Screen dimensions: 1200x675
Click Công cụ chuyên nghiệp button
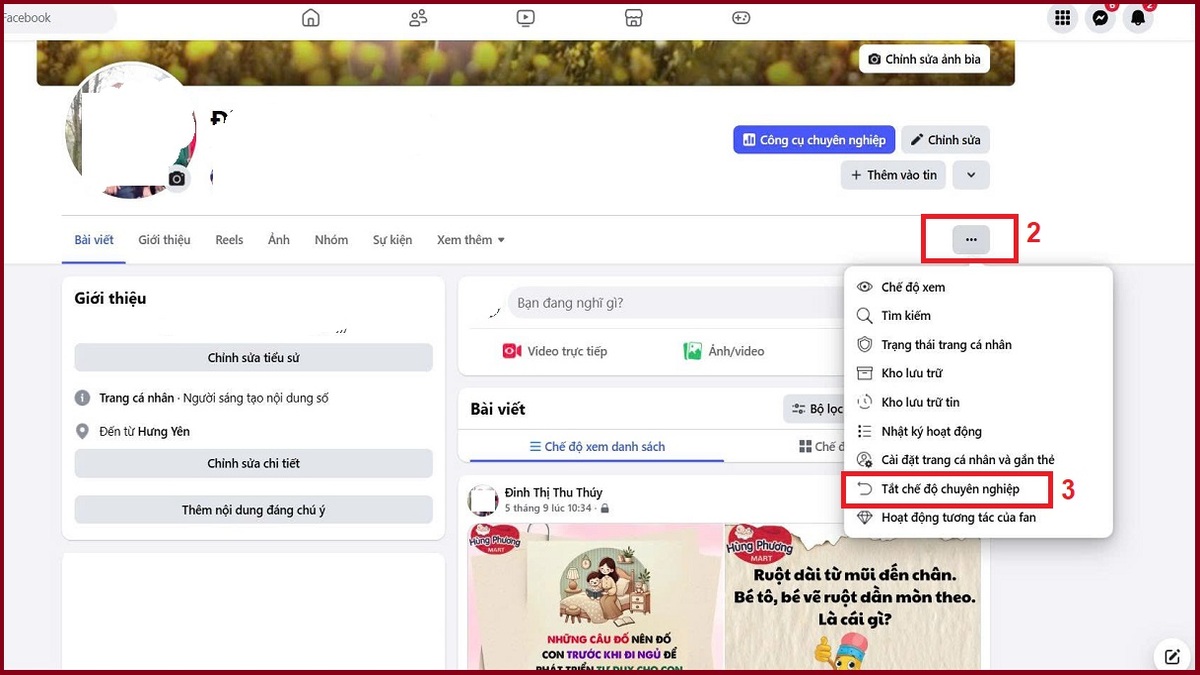814,140
